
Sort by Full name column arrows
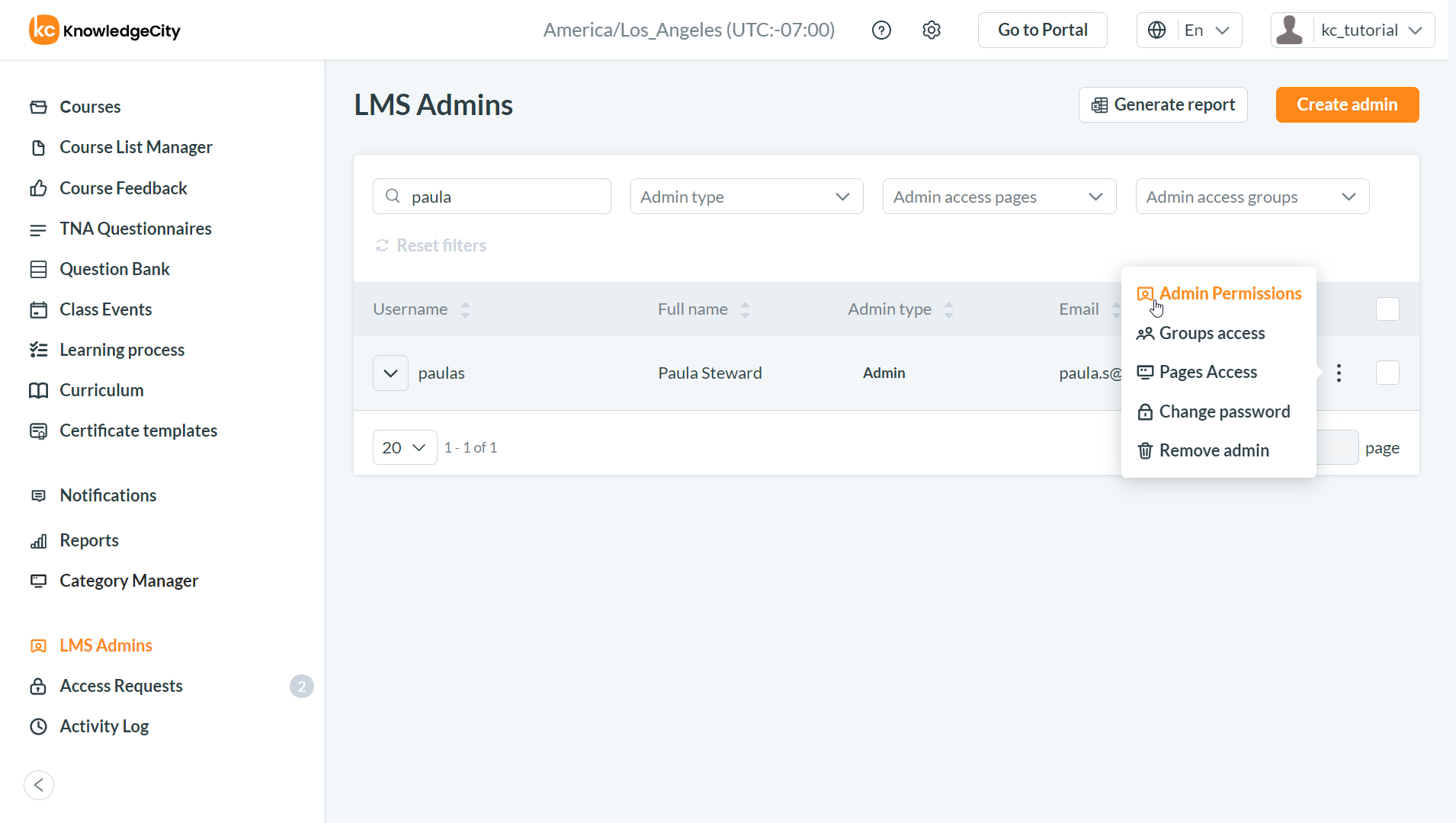745,309
